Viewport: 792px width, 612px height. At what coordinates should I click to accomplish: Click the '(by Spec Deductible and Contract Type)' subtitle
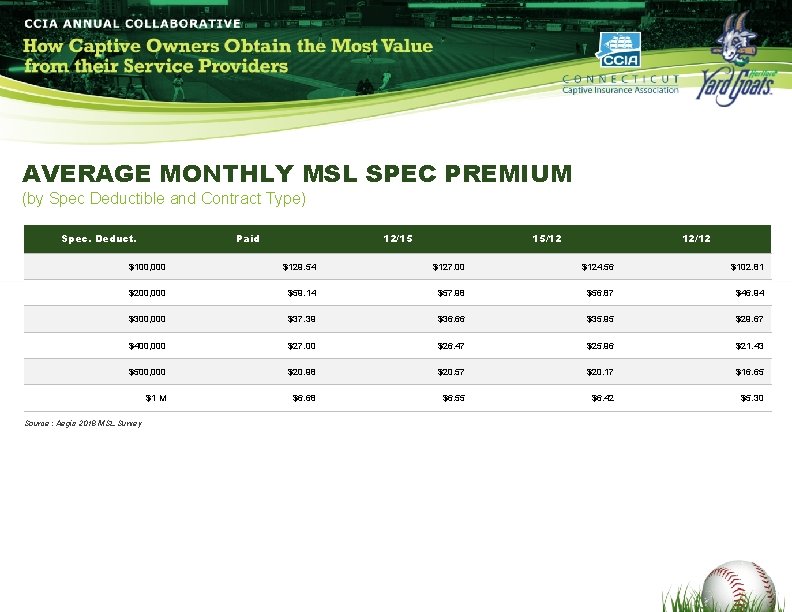coord(164,198)
